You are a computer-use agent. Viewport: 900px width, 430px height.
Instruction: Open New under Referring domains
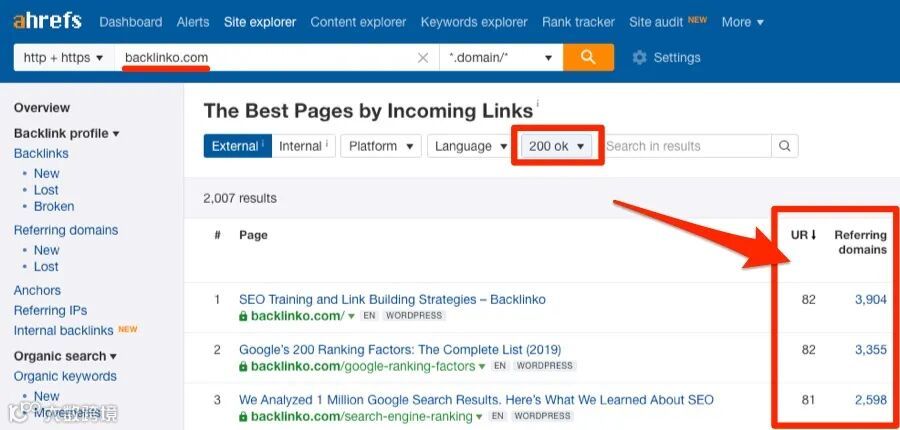click(46, 250)
